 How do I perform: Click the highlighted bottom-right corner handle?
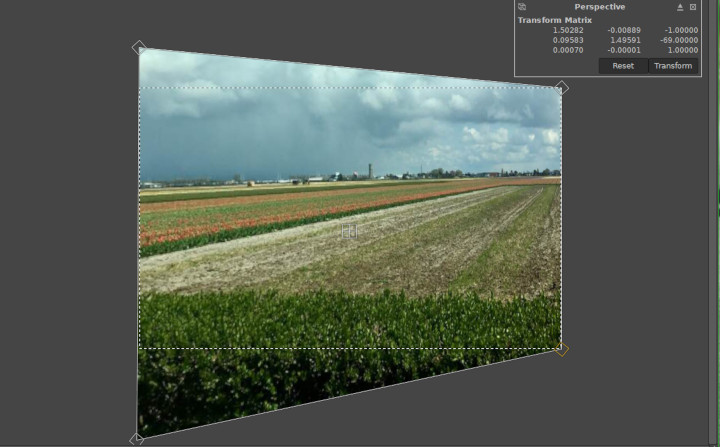(562, 349)
